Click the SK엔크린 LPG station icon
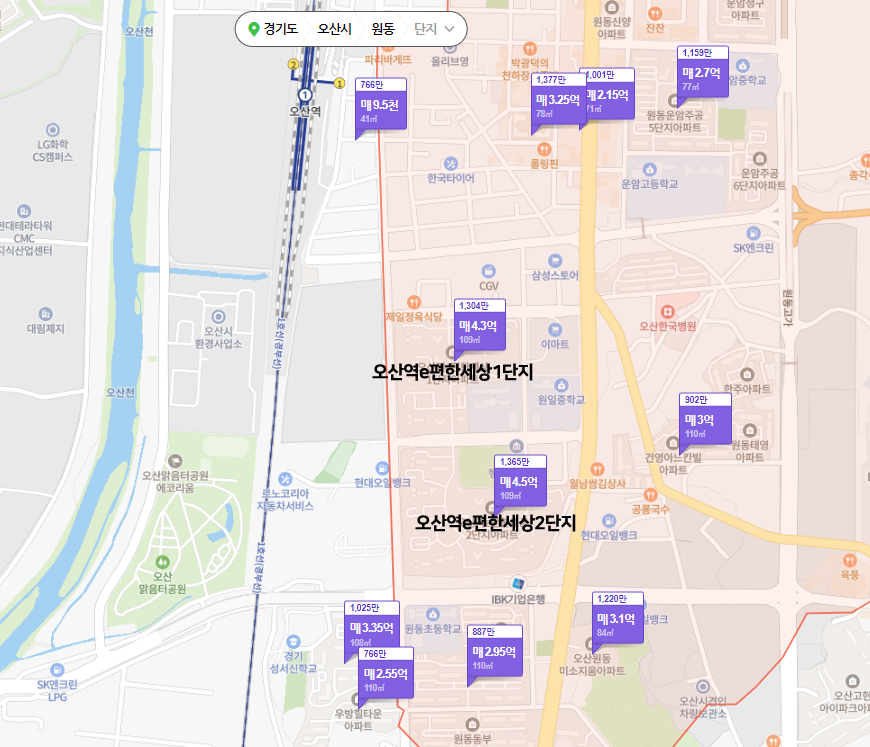 57,670
